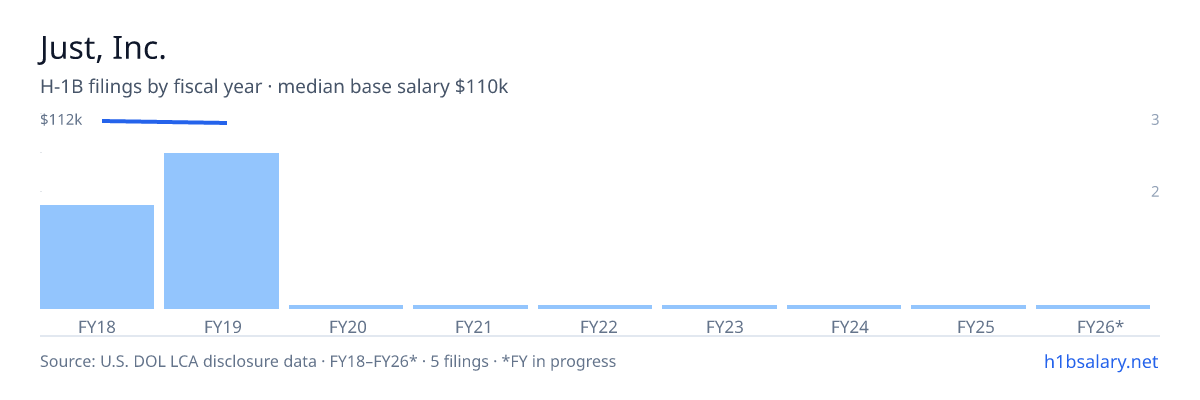
Task: Select the FY20 bar
Action: click(x=346, y=307)
